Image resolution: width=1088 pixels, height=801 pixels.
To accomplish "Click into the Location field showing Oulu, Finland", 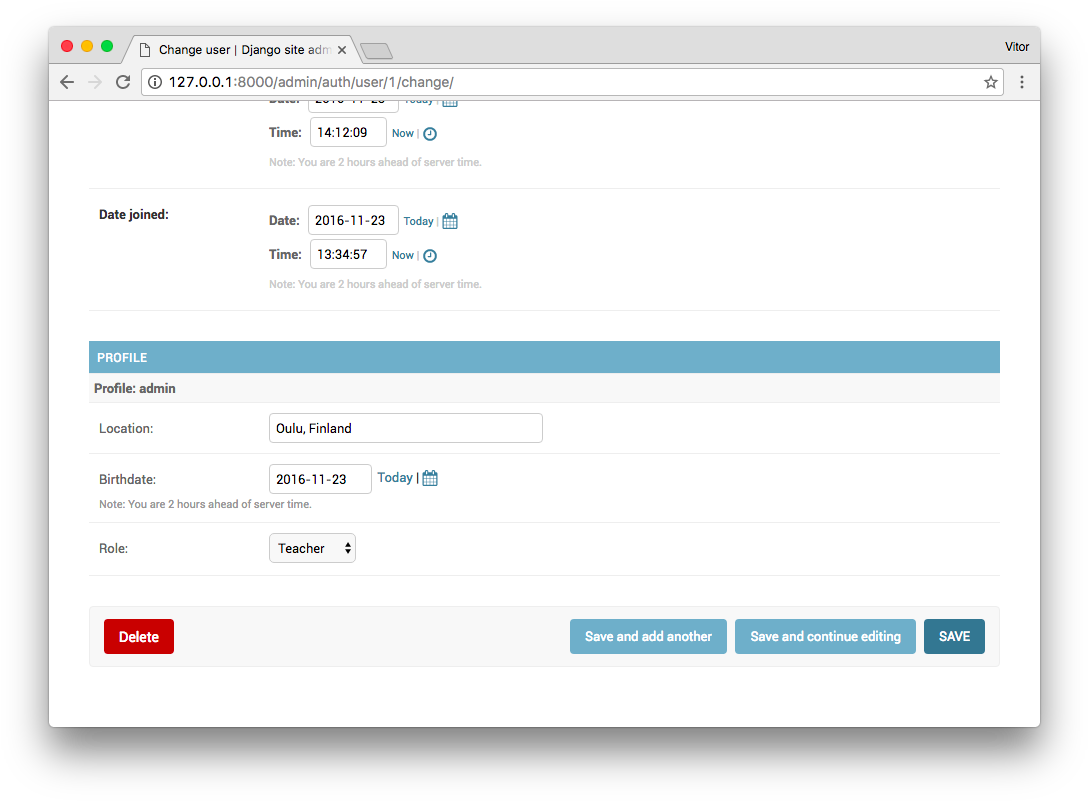I will [x=405, y=428].
